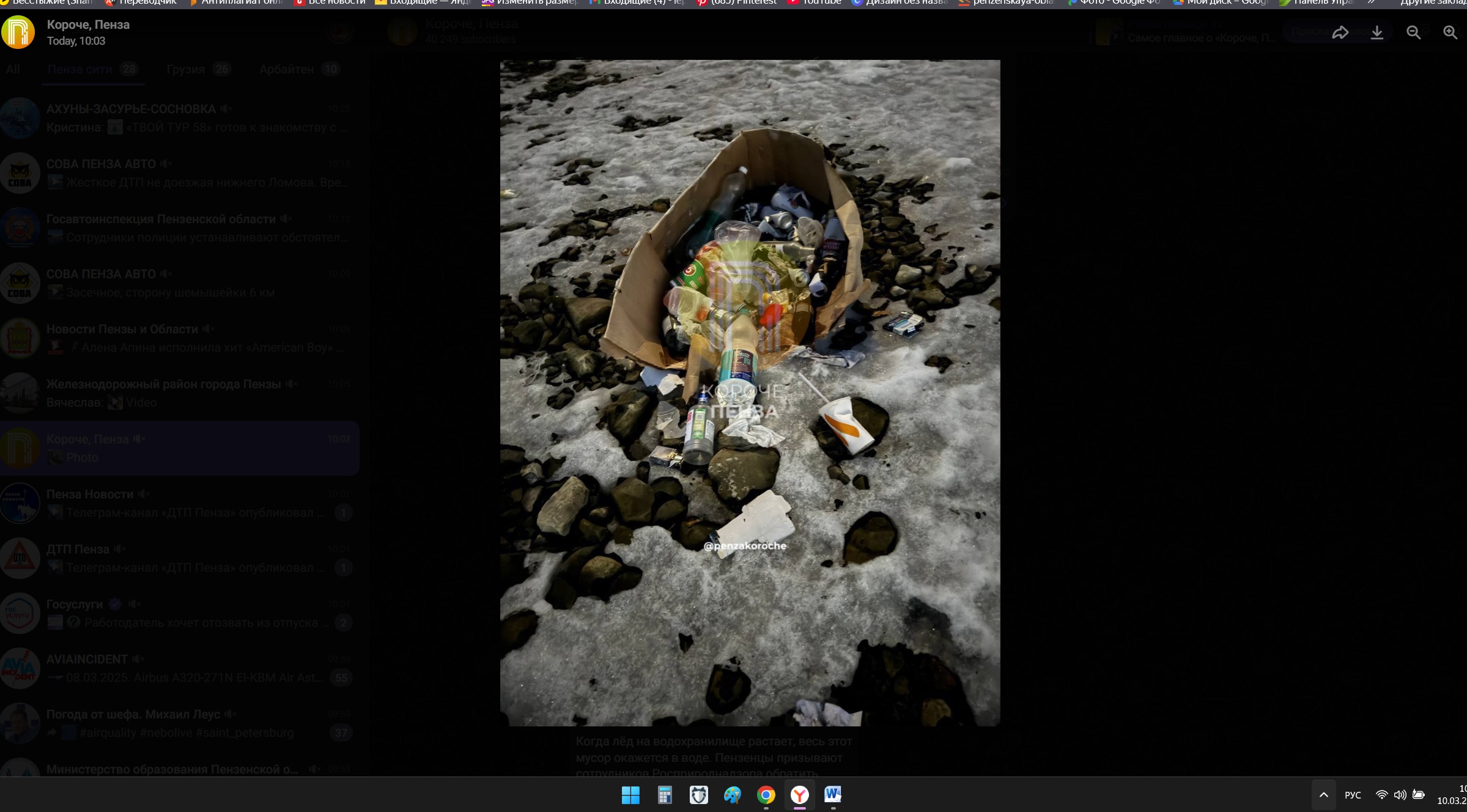Open Calculator from the taskbar
This screenshot has height=812, width=1467.
[x=664, y=795]
